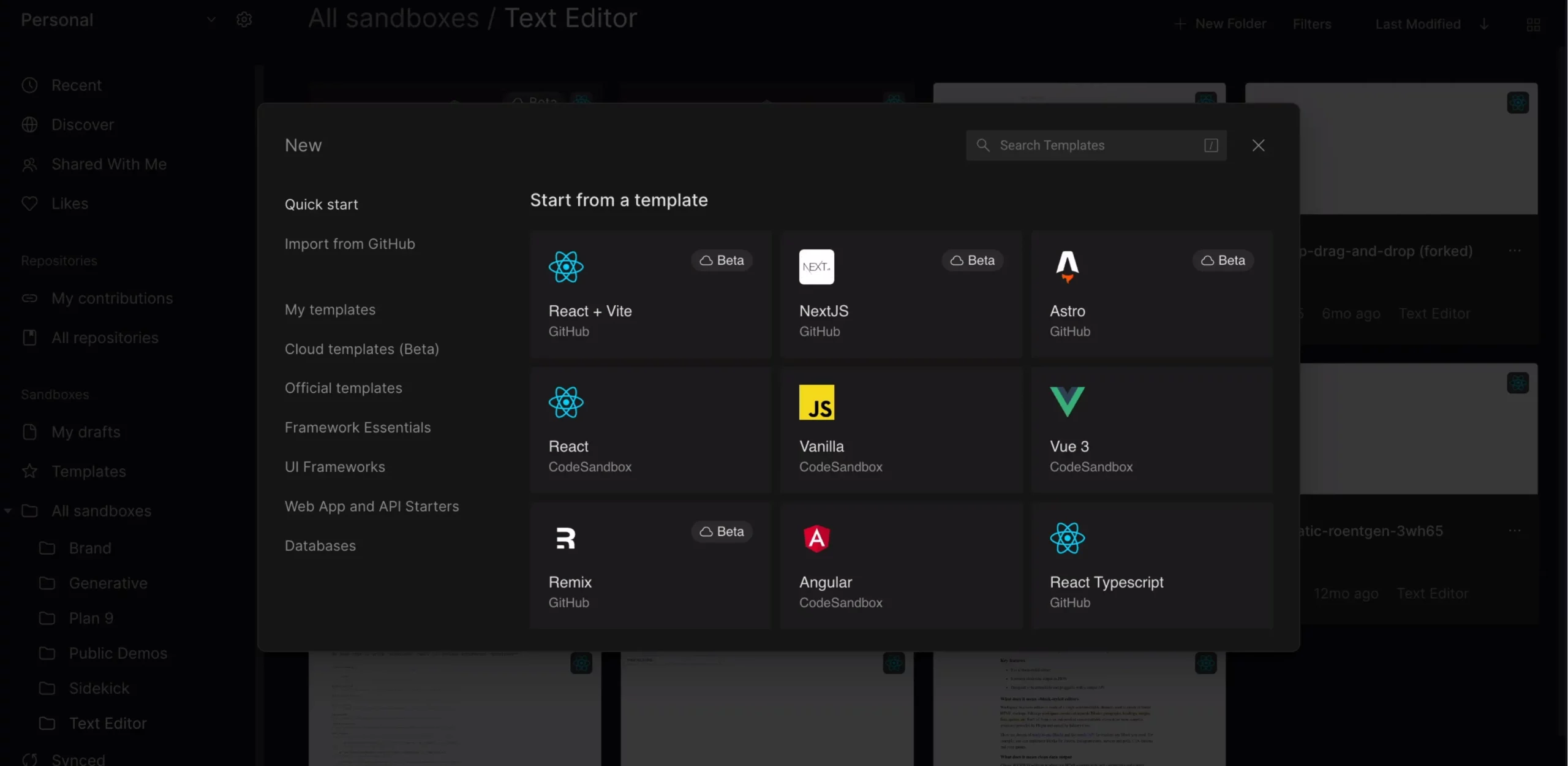
Task: Choose the NextJS template logo
Action: [816, 267]
